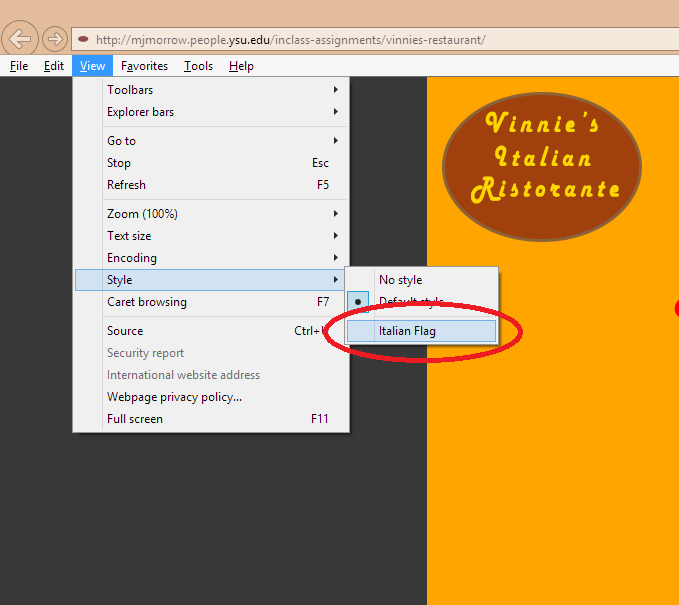Select Full screen menu entry
The width and height of the screenshot is (679, 605).
[135, 419]
